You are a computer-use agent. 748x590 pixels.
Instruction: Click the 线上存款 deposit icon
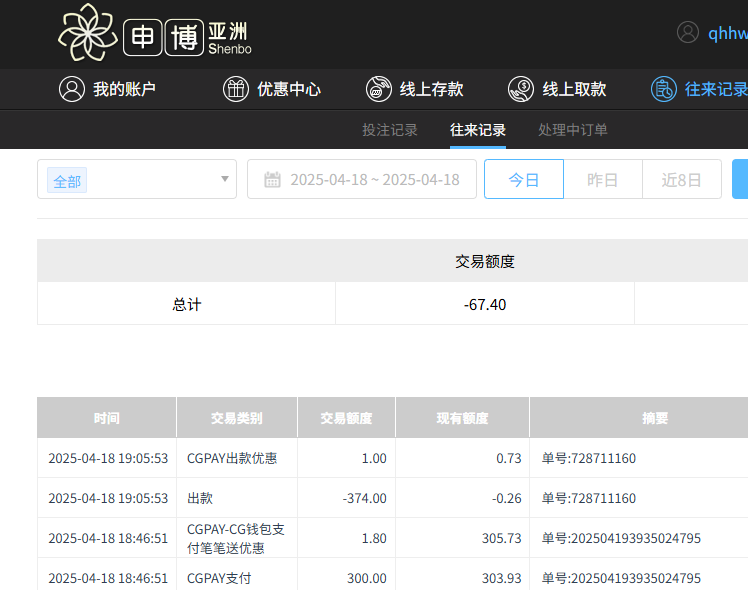pos(379,89)
